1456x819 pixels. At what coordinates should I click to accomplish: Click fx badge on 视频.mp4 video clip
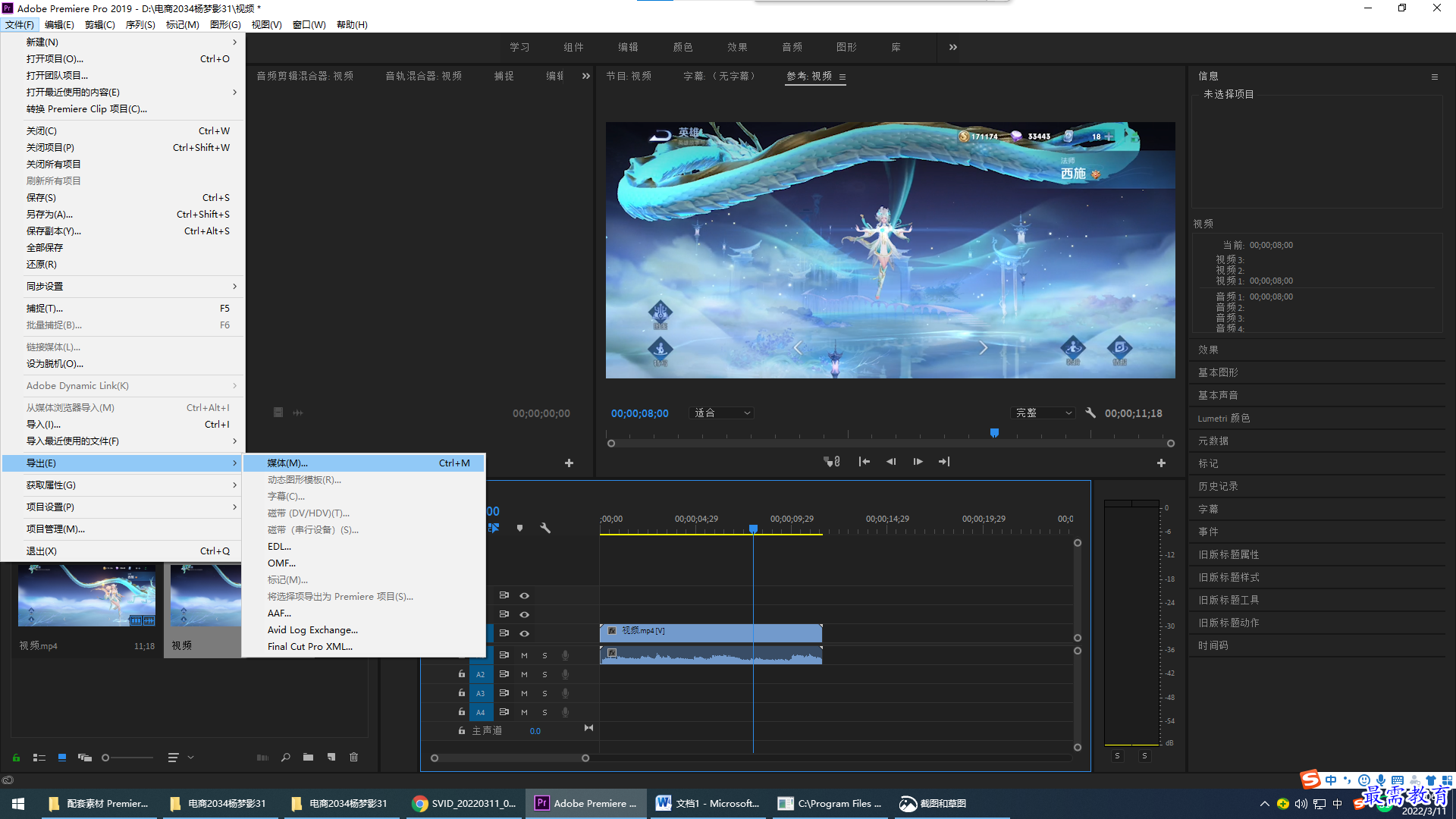[x=612, y=631]
